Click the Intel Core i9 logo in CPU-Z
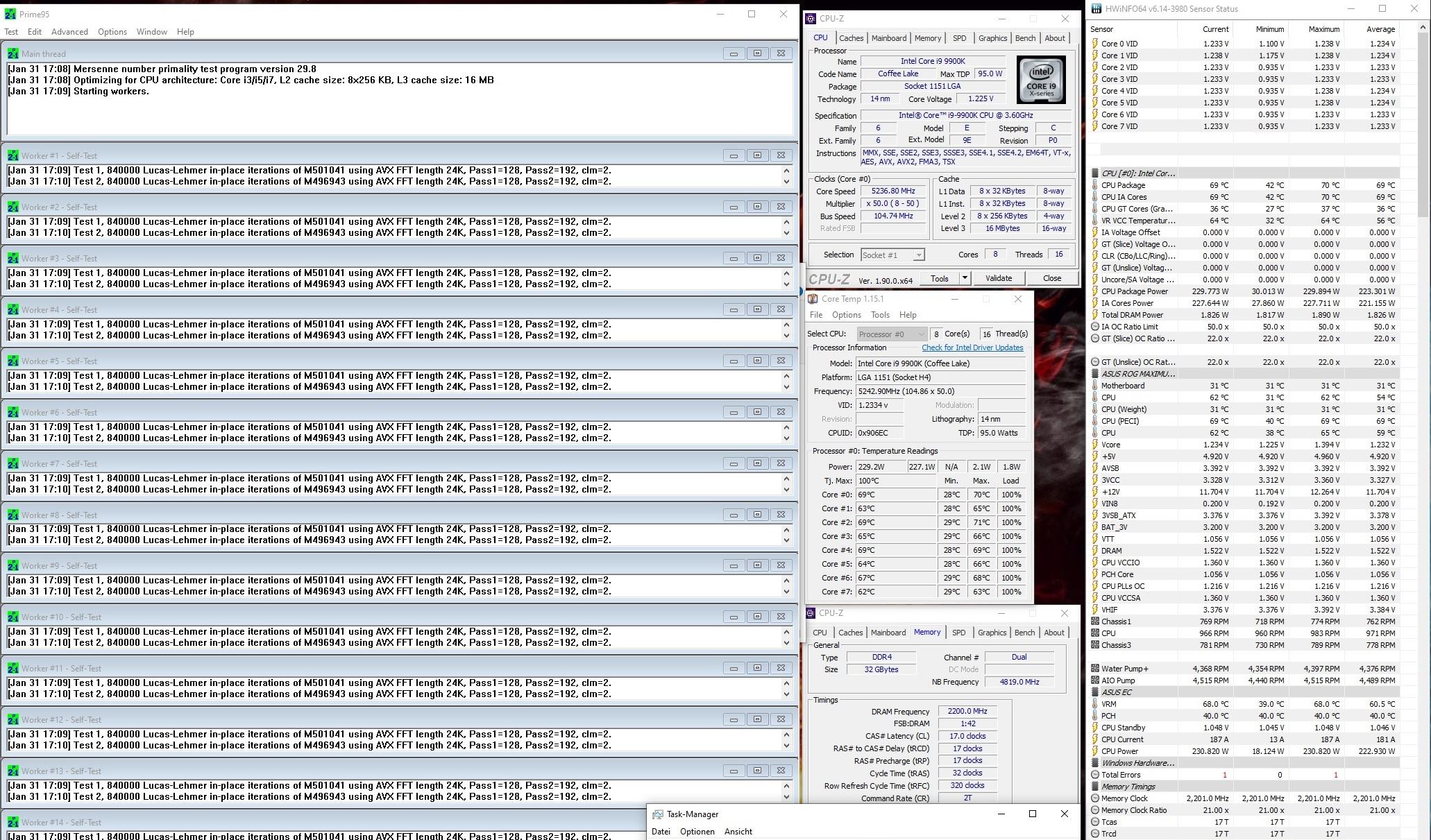The height and width of the screenshot is (840, 1431). click(1041, 80)
